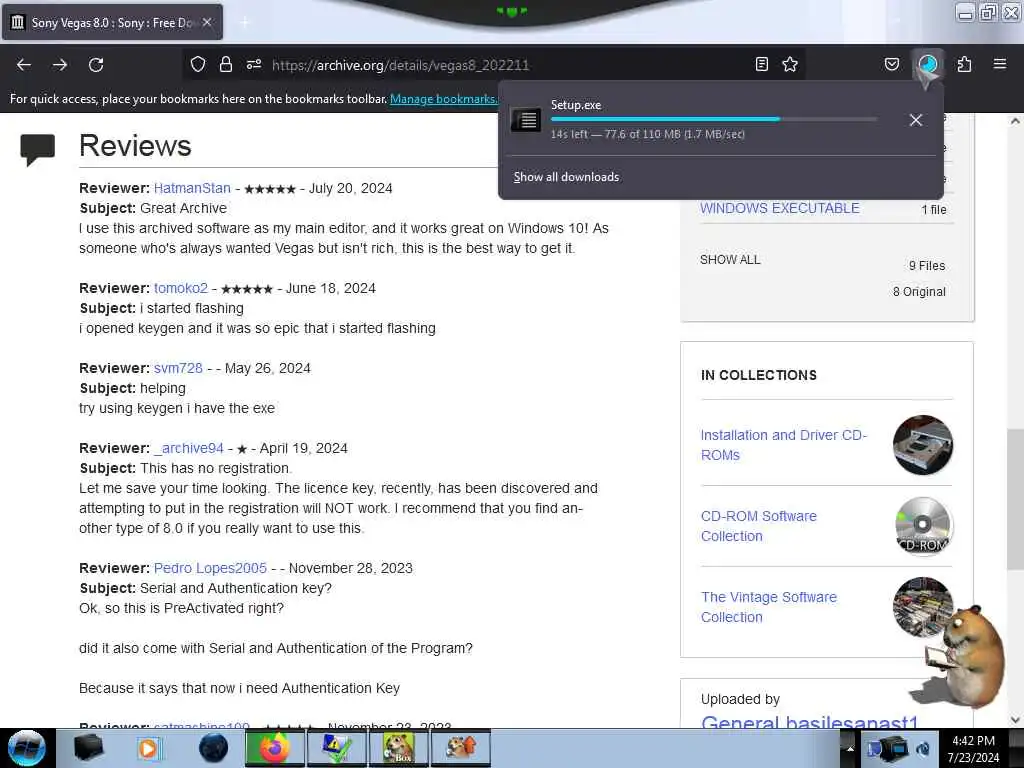The height and width of the screenshot is (768, 1024).
Task: Show hidden system tray icons
Action: pyautogui.click(x=850, y=748)
